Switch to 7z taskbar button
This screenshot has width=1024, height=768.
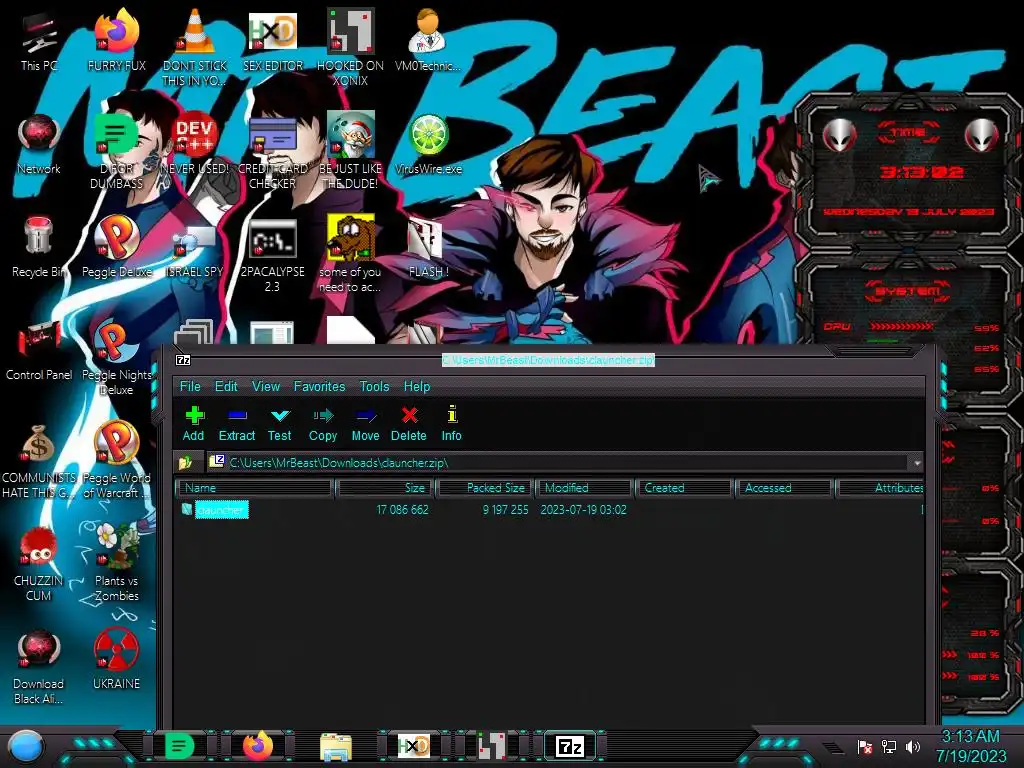point(569,746)
